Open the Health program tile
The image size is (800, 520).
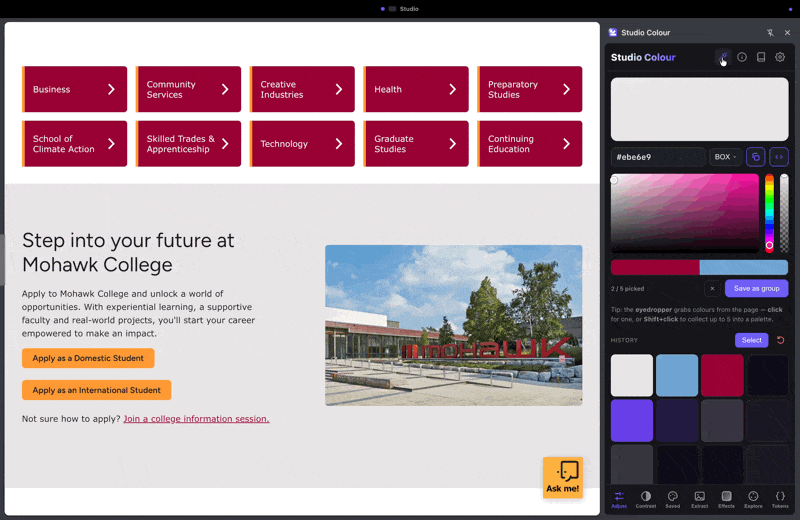[416, 89]
